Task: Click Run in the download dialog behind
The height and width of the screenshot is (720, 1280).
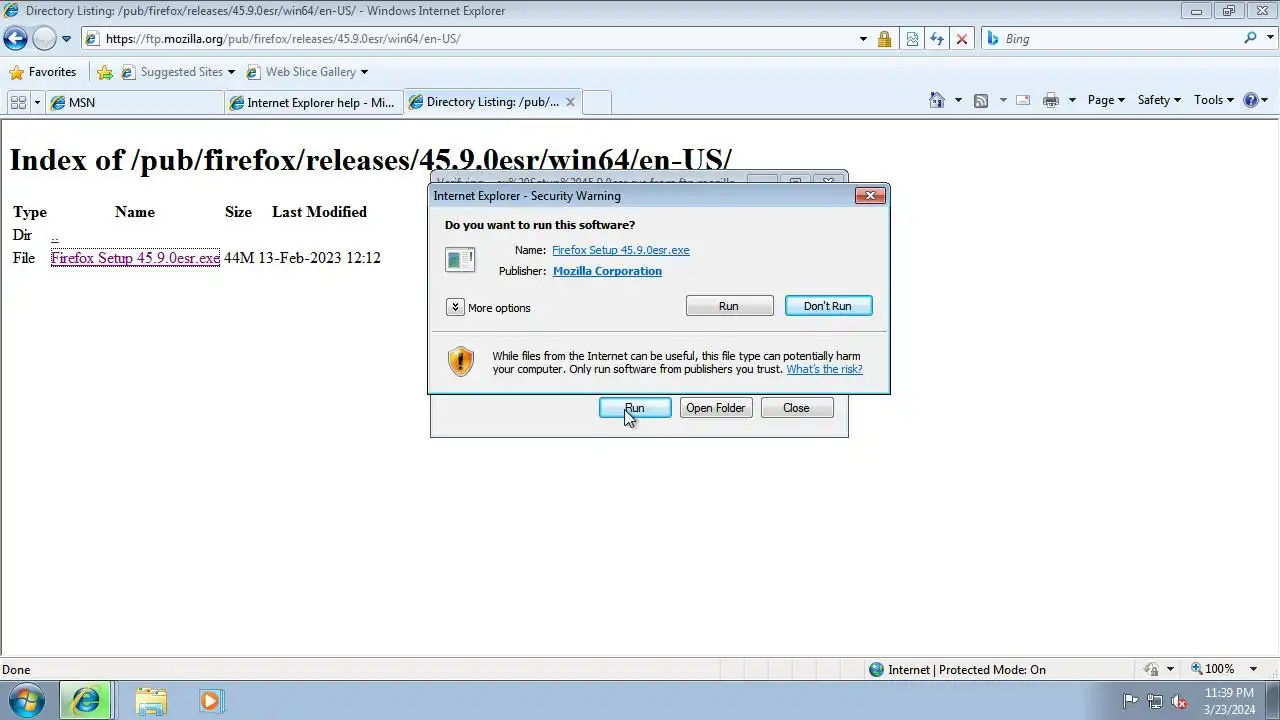Action: tap(635, 408)
